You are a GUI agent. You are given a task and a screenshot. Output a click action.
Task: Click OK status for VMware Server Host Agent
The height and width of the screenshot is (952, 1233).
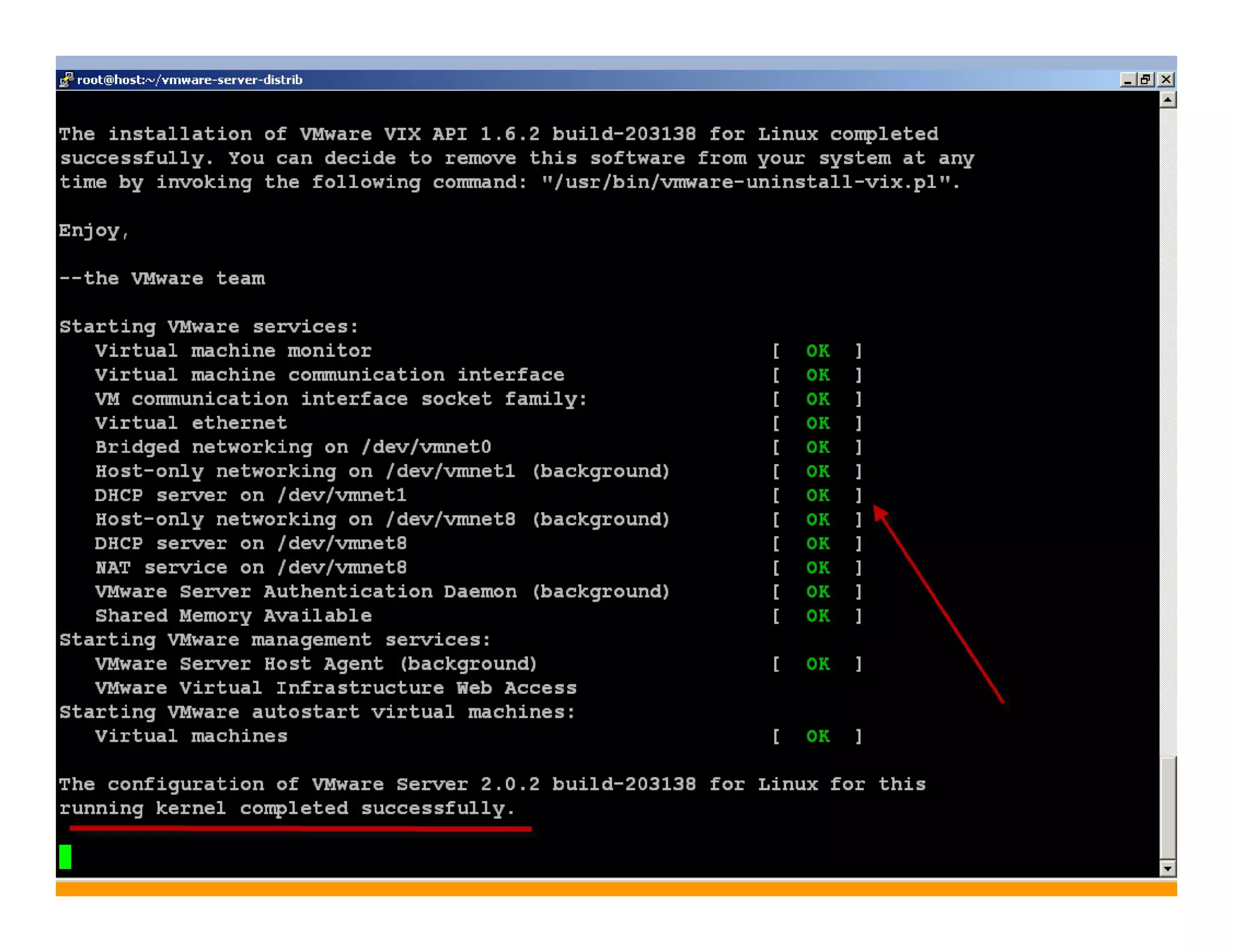click(818, 664)
